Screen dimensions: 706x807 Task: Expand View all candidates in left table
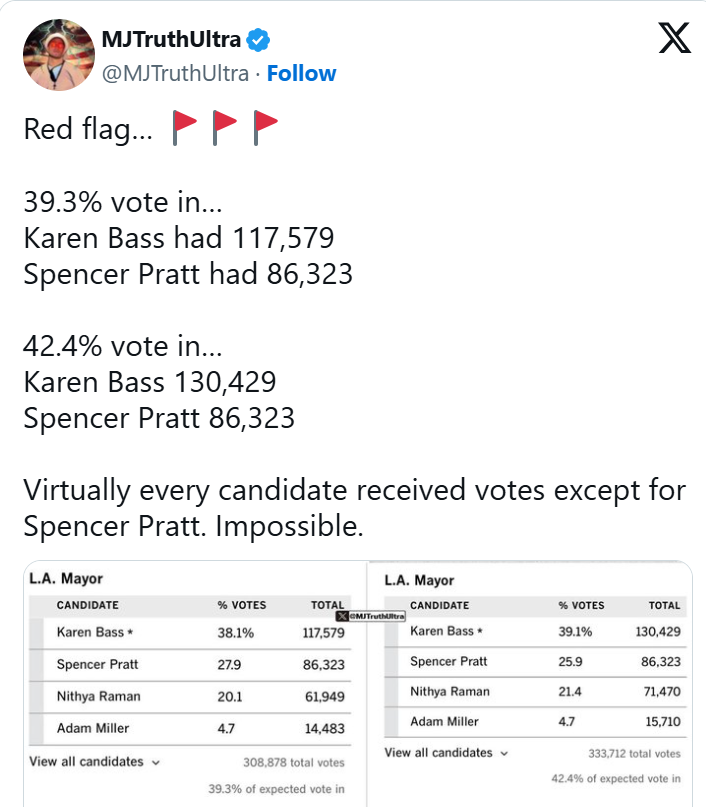tap(95, 762)
